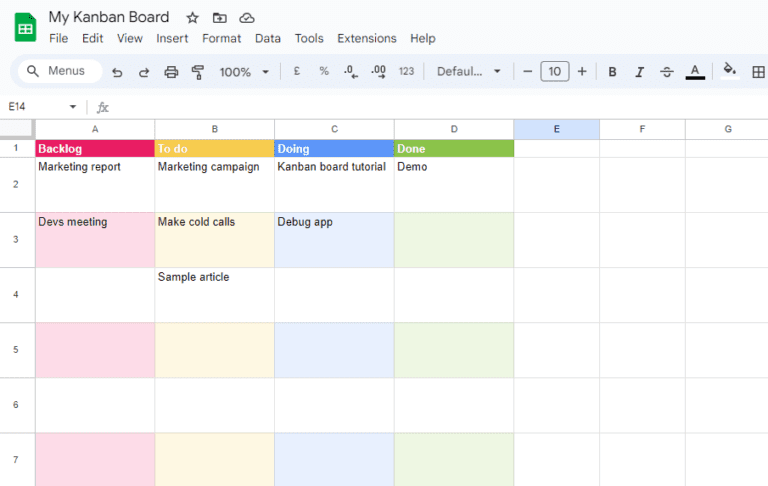This screenshot has height=486, width=768.
Task: Select column G header
Action: [x=727, y=129]
